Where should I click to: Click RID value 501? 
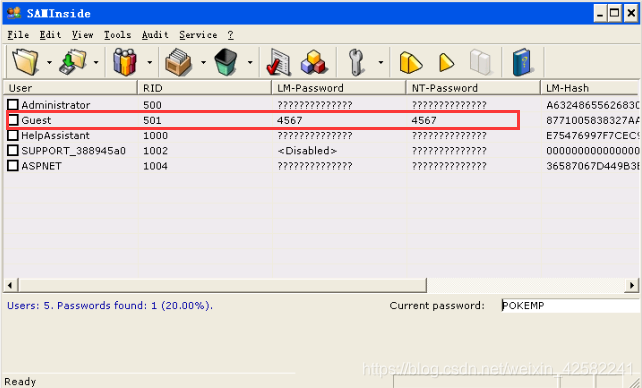pyautogui.click(x=152, y=120)
